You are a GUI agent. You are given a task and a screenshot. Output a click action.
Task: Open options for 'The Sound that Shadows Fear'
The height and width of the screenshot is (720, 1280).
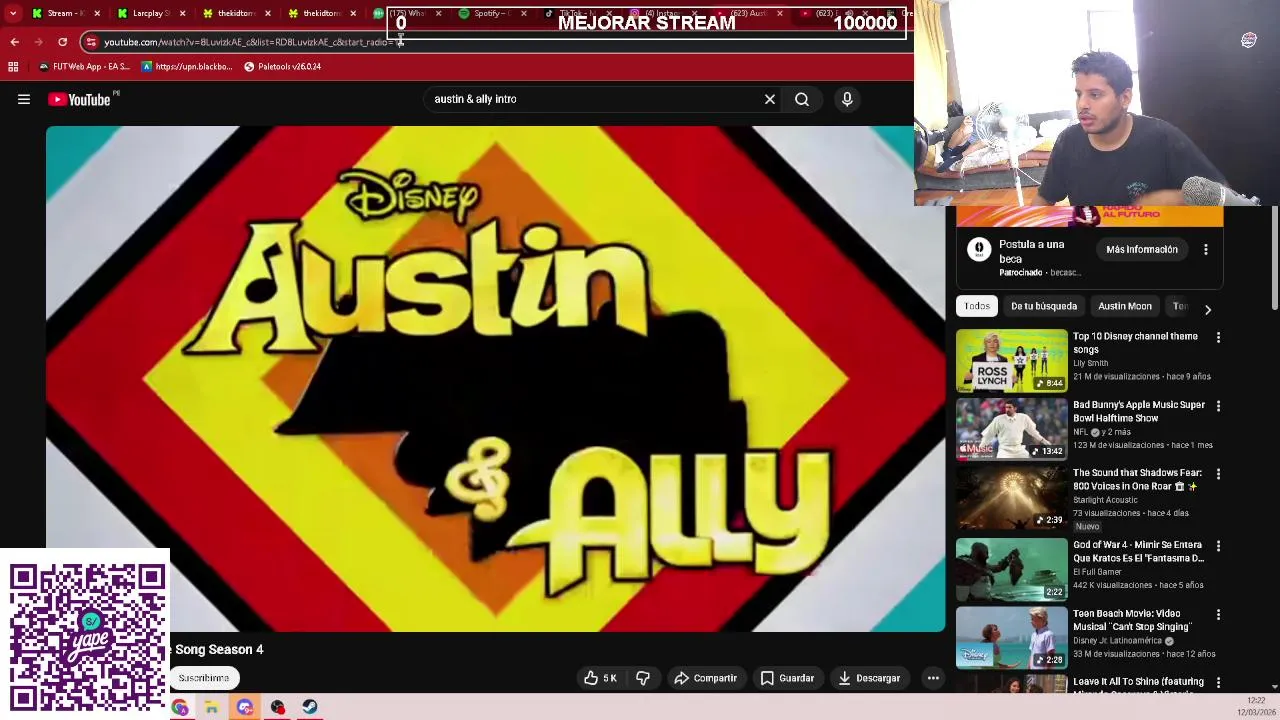pos(1218,474)
